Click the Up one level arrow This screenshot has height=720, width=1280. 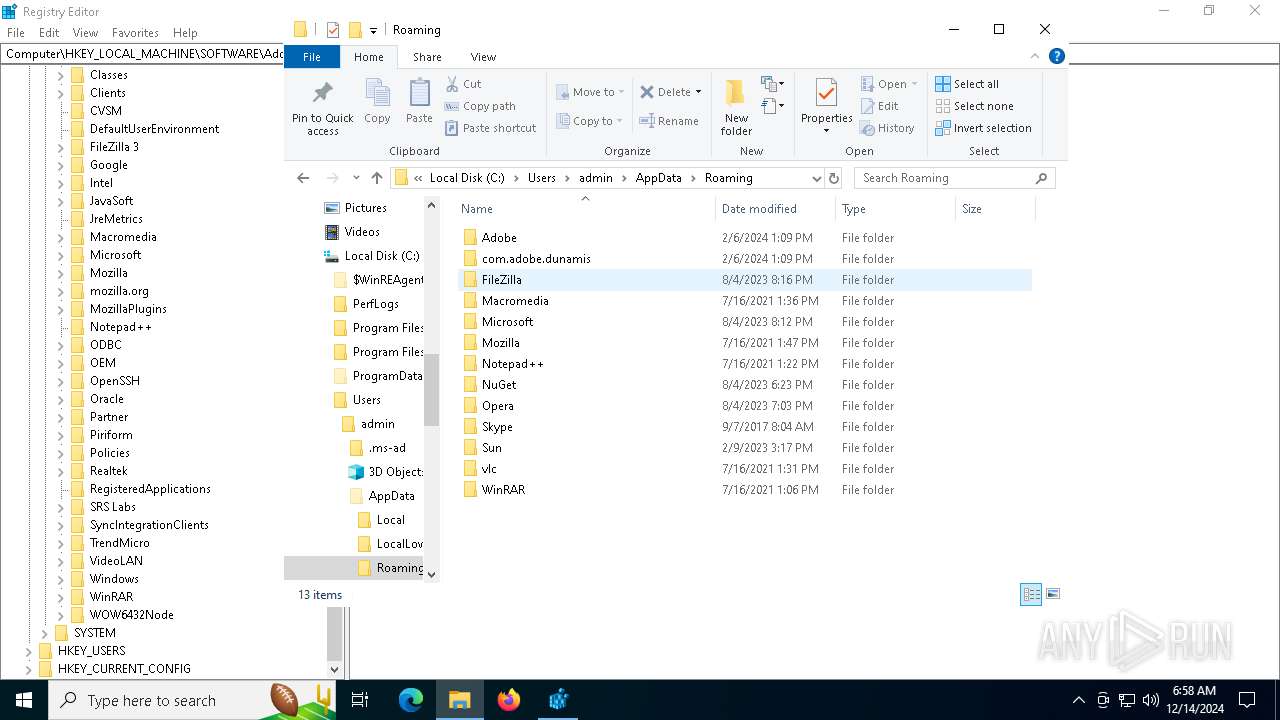point(376,178)
